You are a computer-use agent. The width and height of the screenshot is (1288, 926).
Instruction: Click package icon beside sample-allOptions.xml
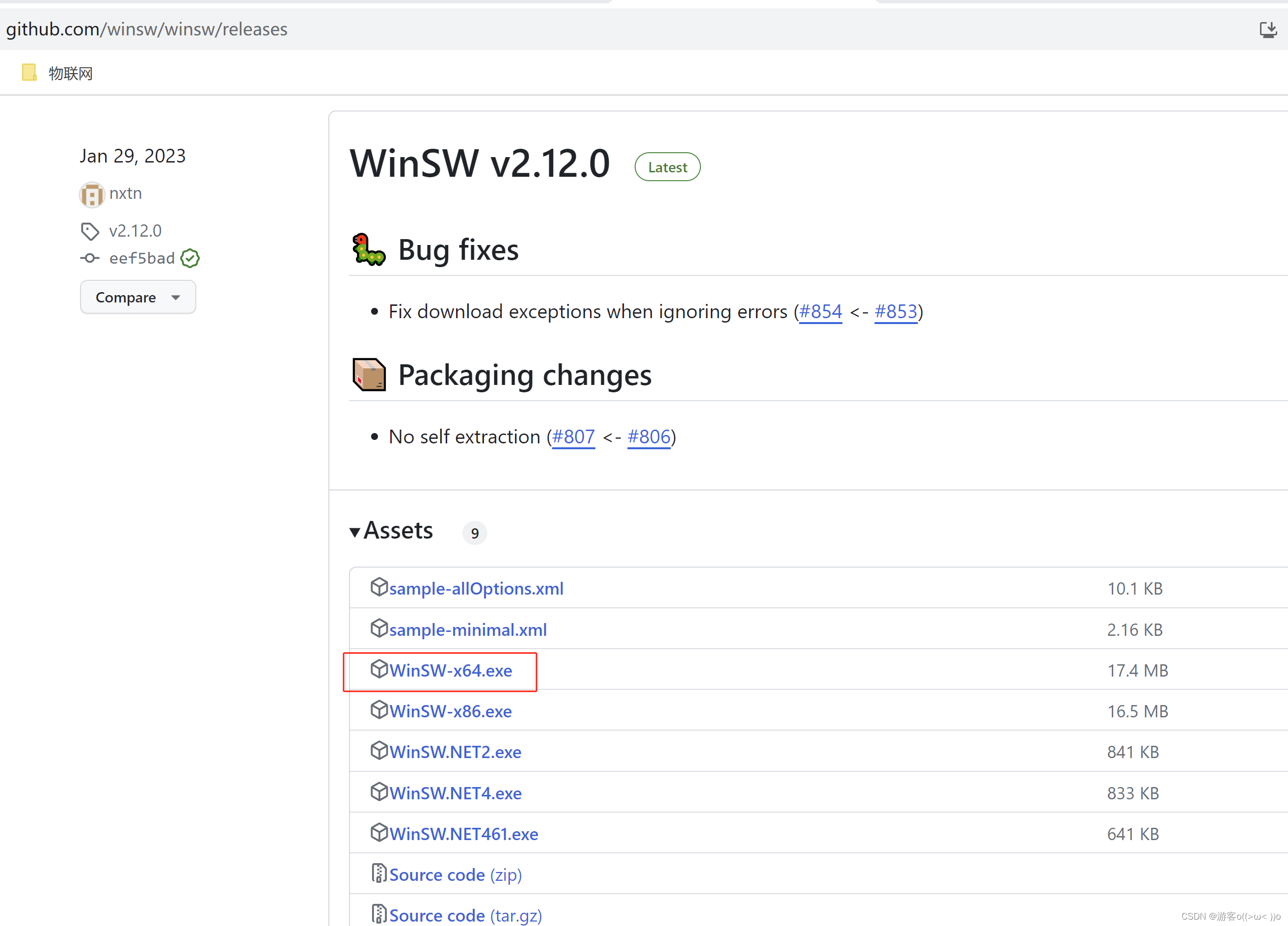(x=378, y=587)
